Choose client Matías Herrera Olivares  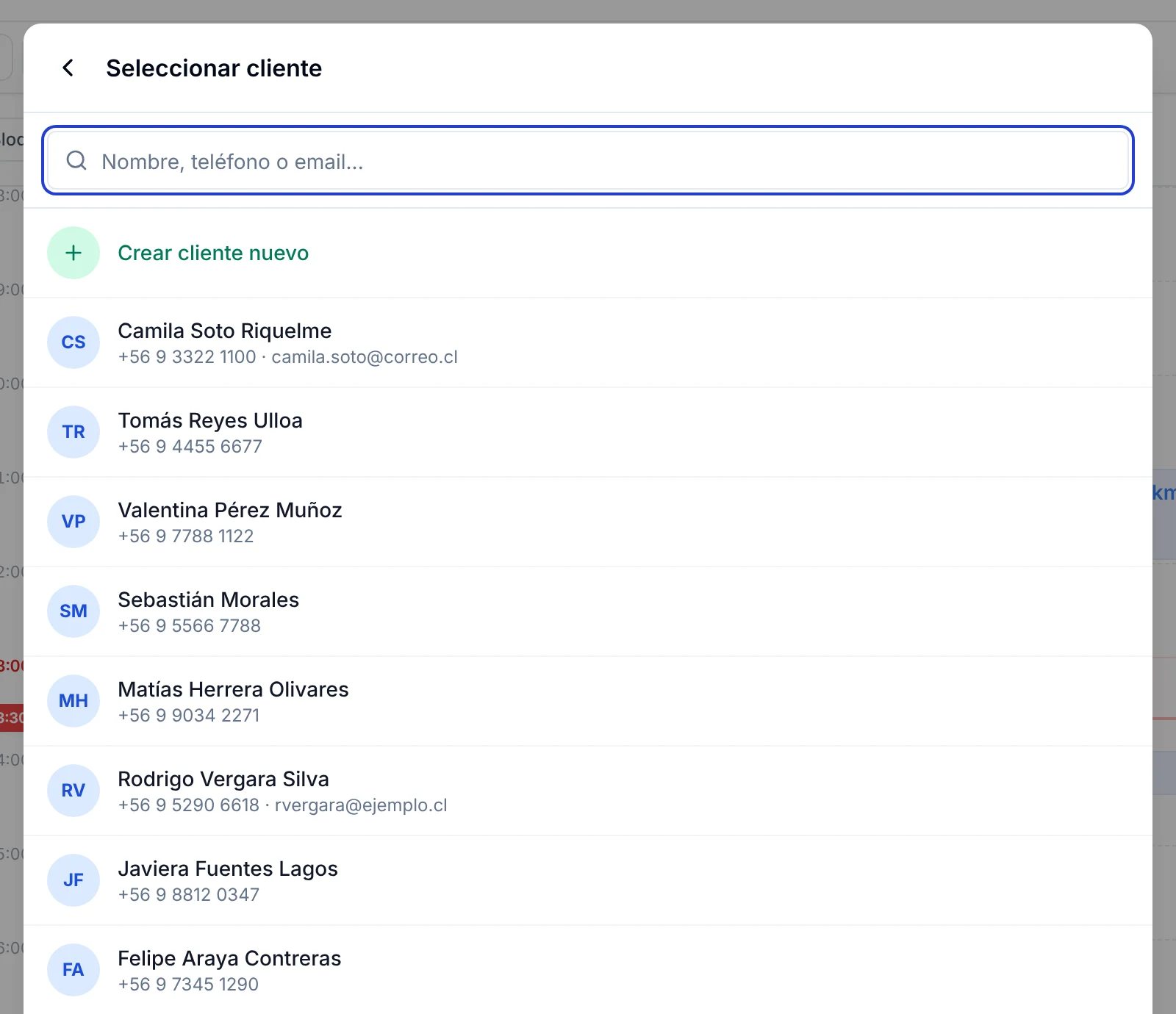[588, 701]
